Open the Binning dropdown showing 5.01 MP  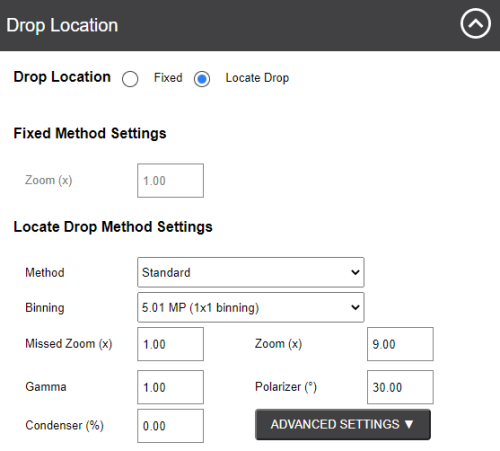[251, 307]
